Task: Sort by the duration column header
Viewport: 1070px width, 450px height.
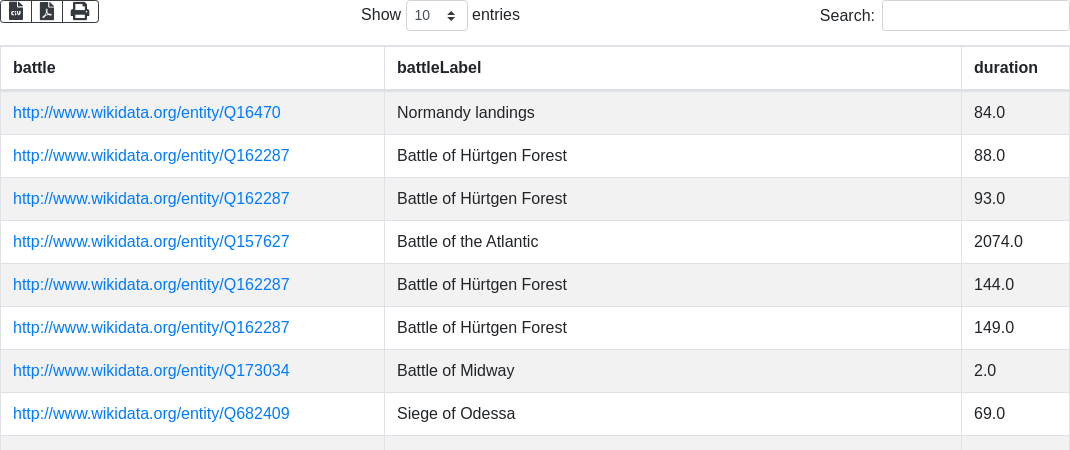Action: pos(1005,68)
